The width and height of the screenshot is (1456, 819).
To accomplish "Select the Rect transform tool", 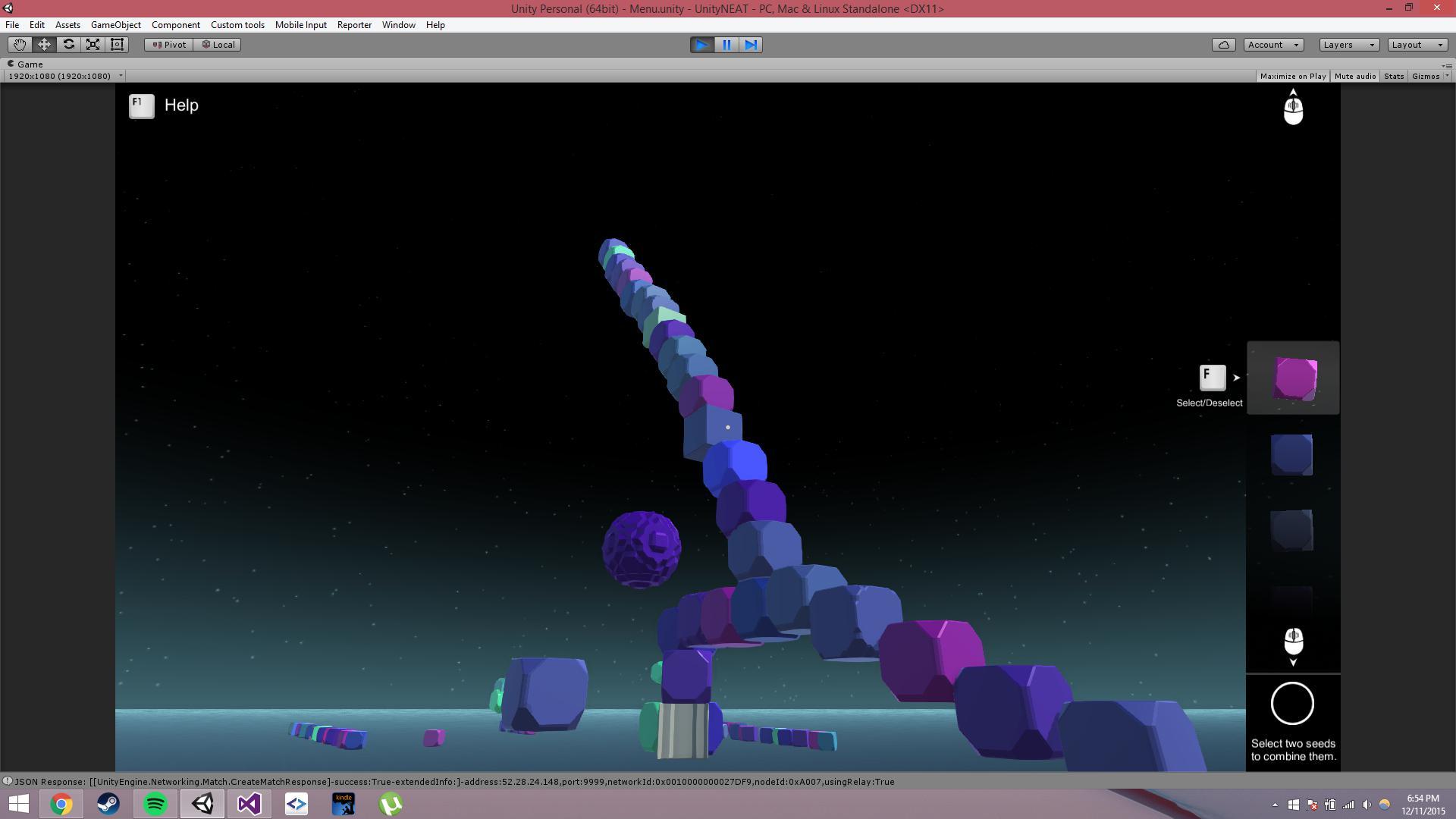I will click(x=117, y=45).
